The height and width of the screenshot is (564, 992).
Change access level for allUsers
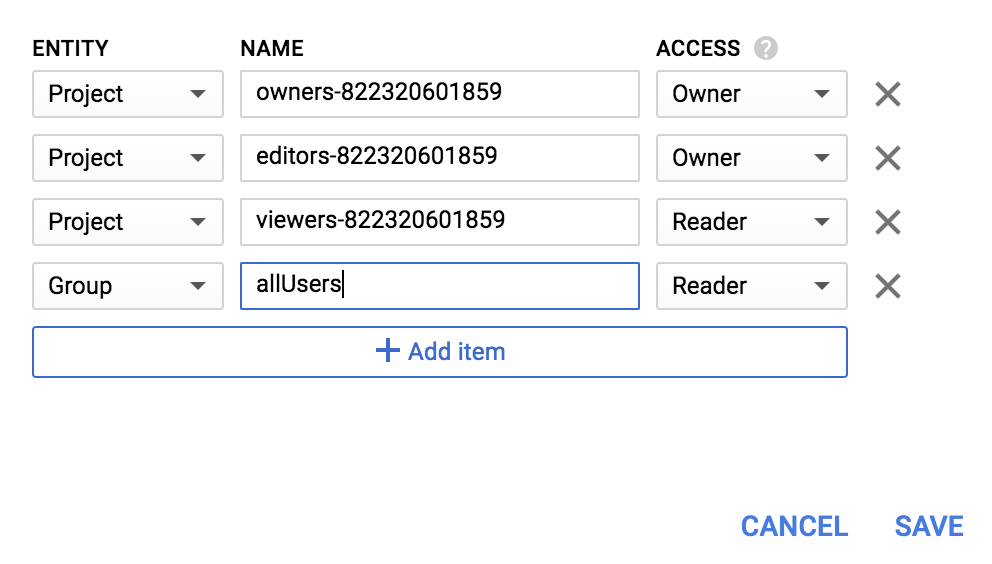[751, 286]
